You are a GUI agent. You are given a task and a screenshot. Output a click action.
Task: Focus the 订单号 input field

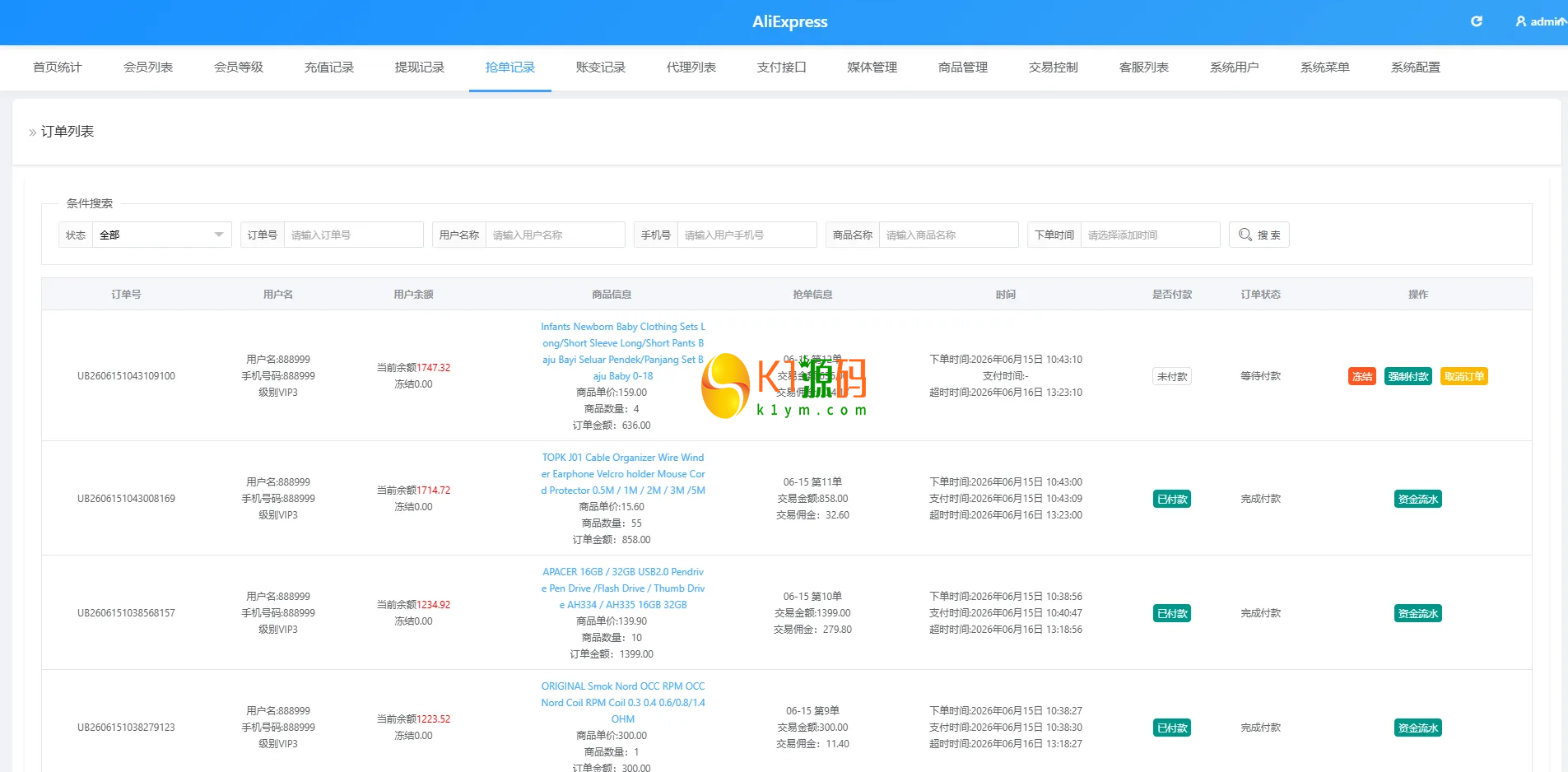[x=353, y=235]
